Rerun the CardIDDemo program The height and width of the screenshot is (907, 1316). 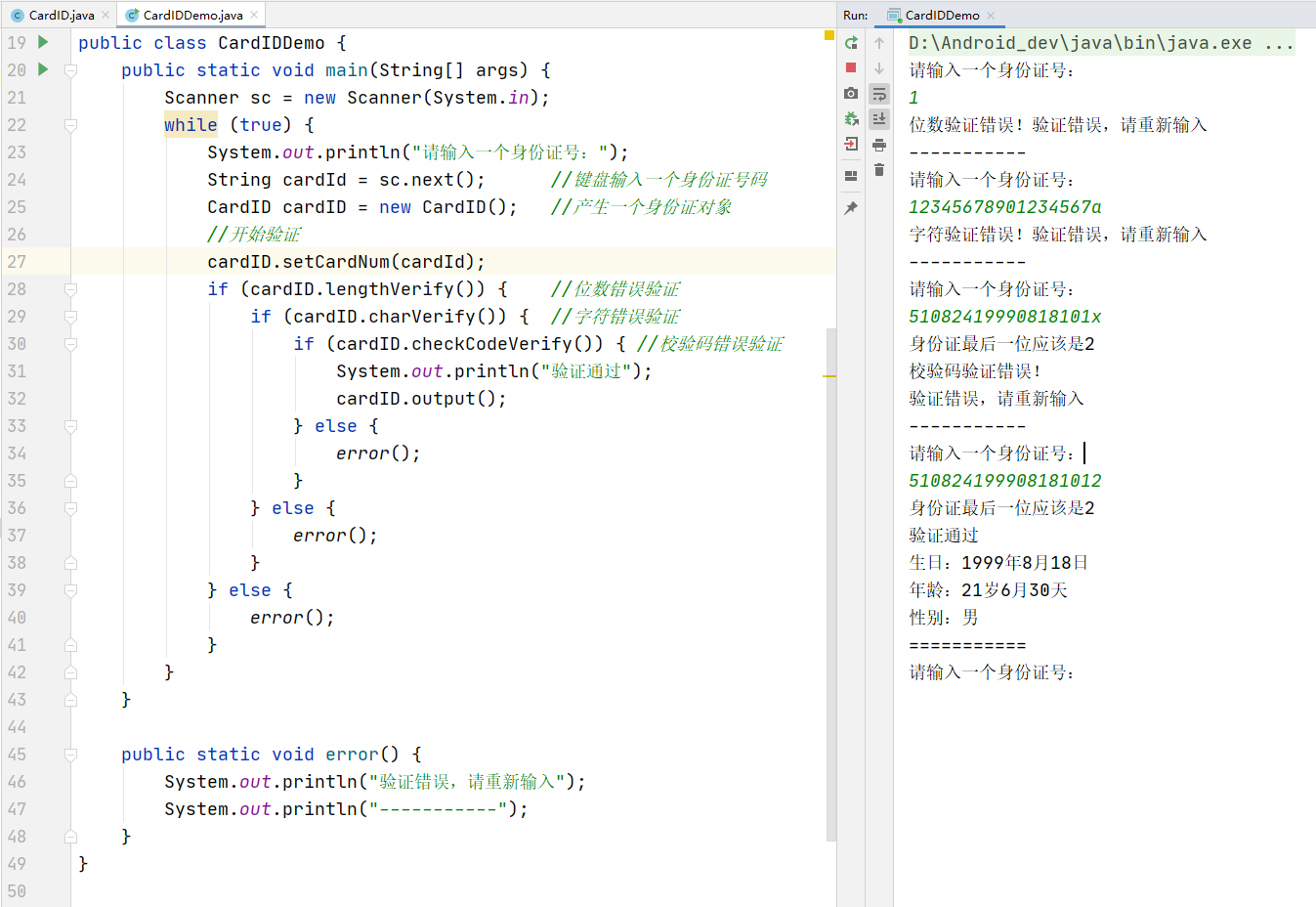[x=851, y=43]
